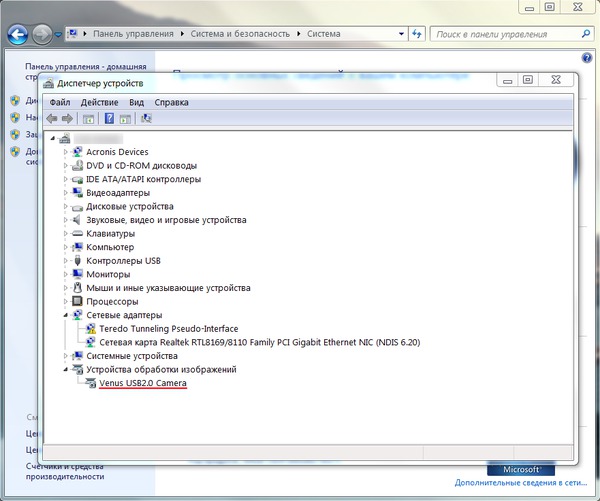
Task: Open the Действие menu
Action: pyautogui.click(x=99, y=102)
